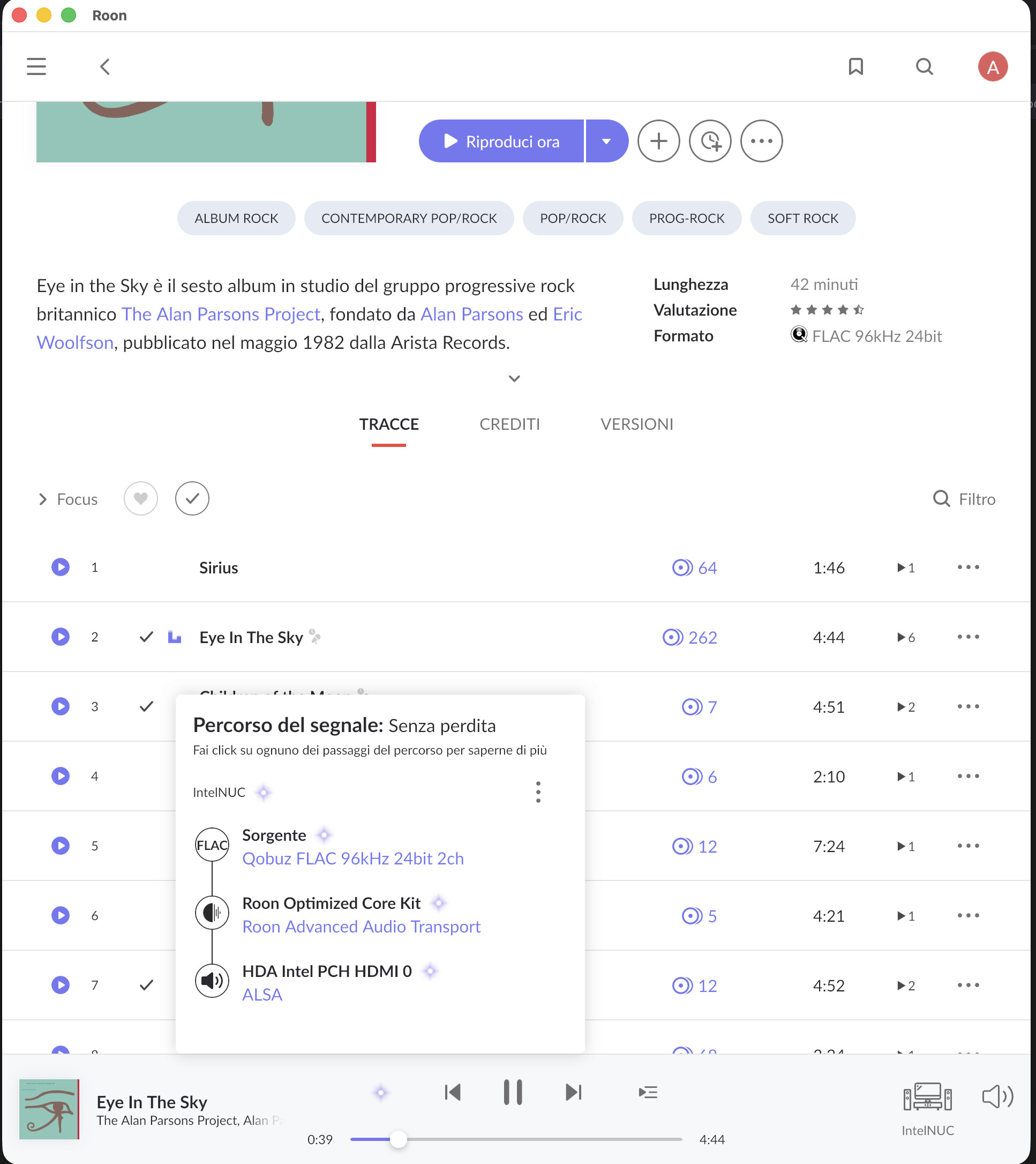
Task: Open the hamburger navigation menu
Action: pyautogui.click(x=36, y=66)
